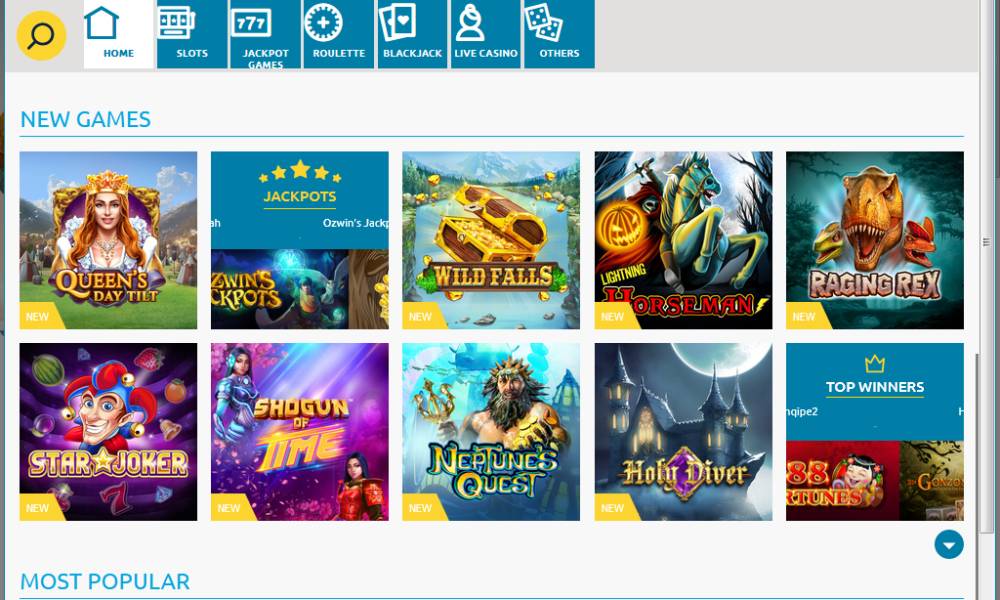Click the yellow search magnifier icon

[x=41, y=36]
